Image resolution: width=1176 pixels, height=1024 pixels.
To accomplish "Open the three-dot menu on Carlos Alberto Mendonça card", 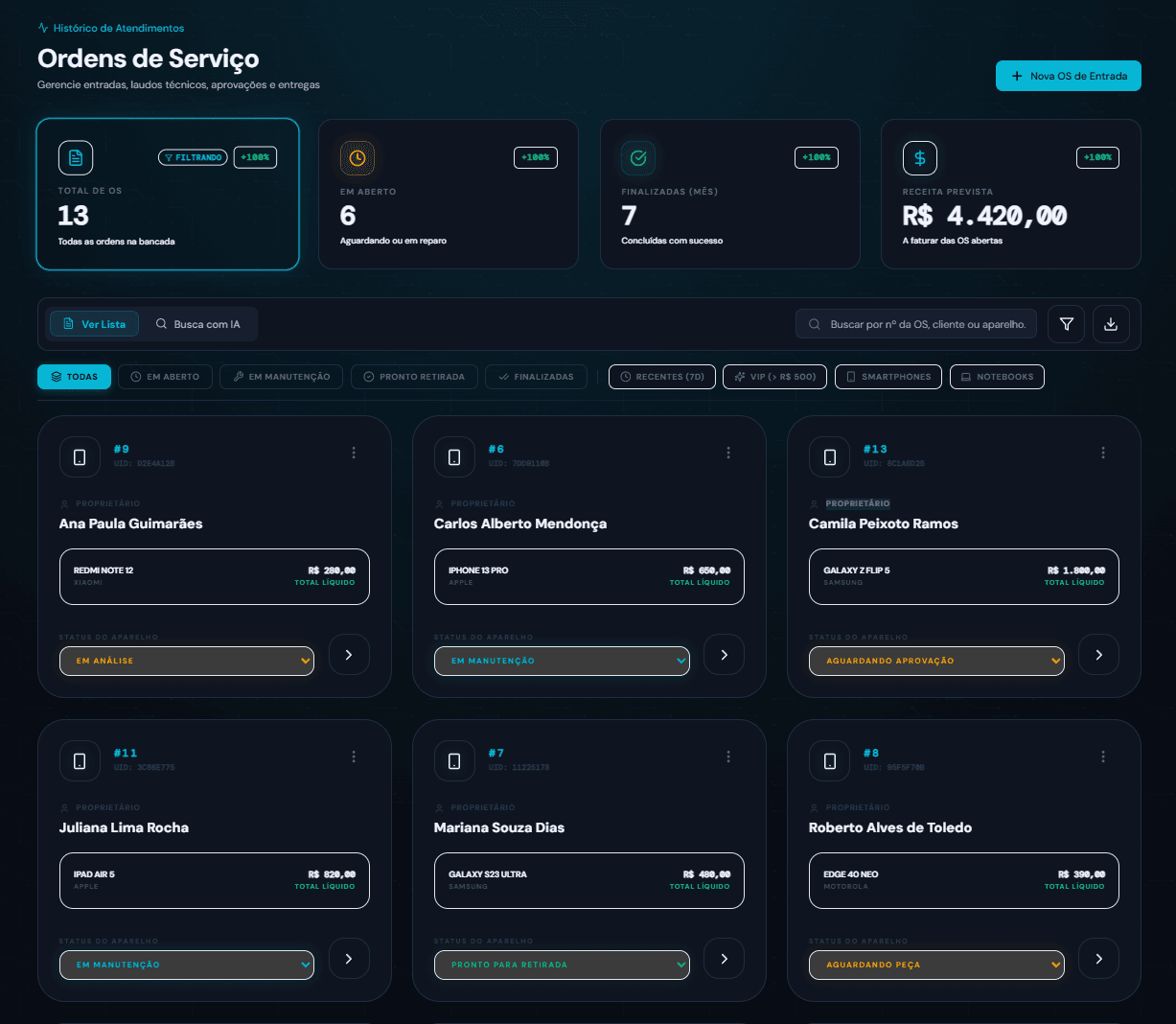I will [728, 453].
